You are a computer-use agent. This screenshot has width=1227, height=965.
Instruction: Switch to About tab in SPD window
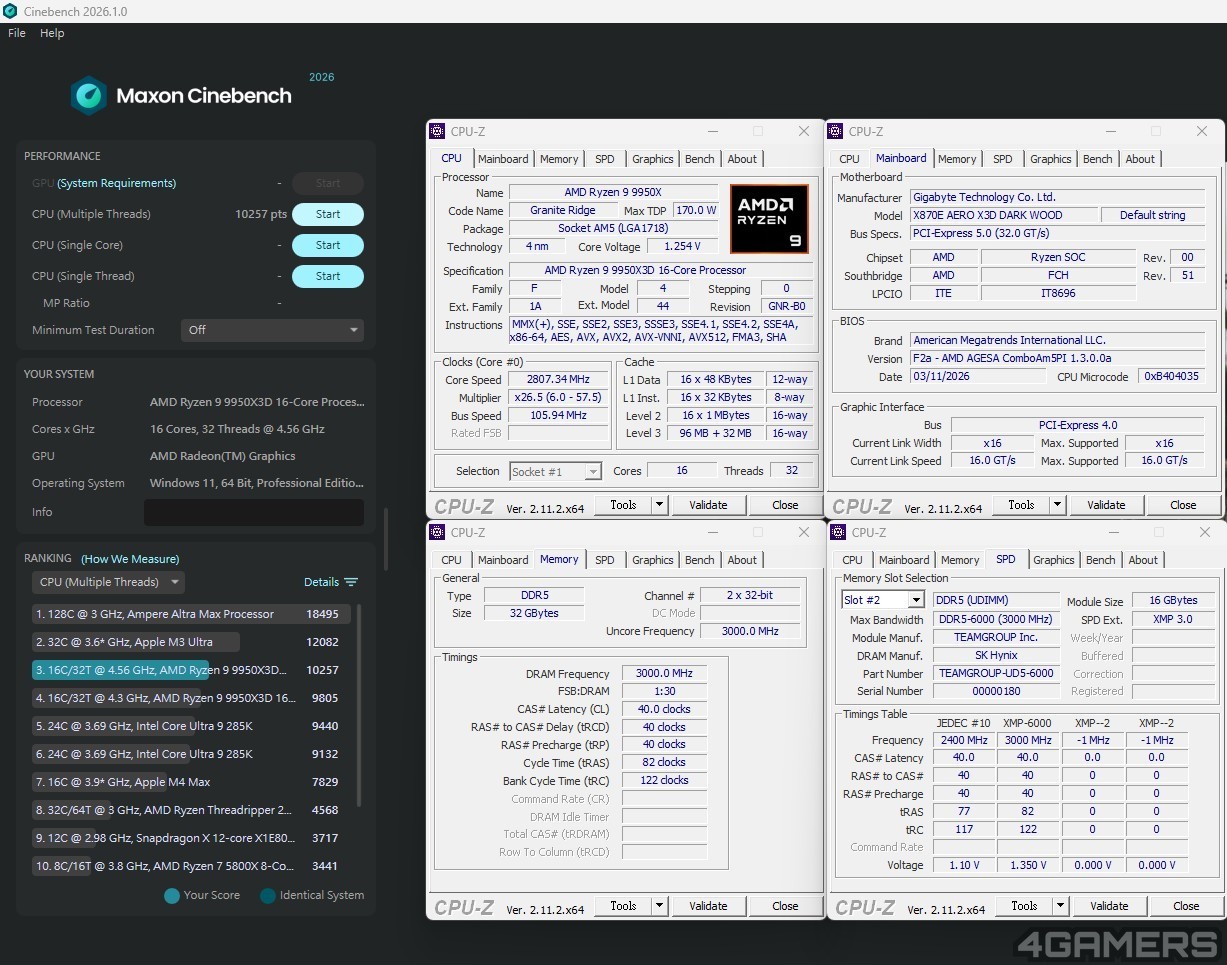coord(1143,560)
